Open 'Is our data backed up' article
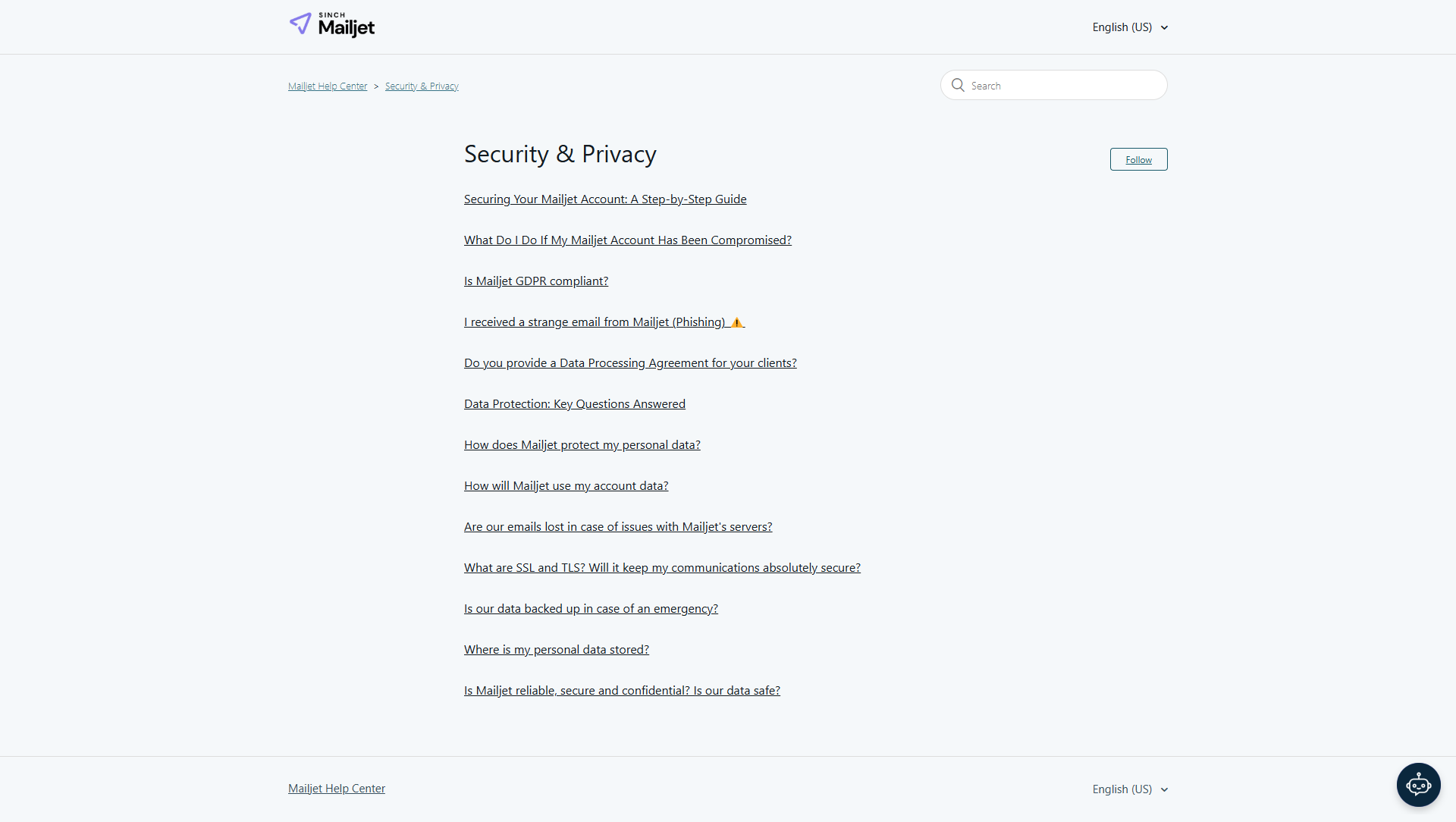Viewport: 1456px width, 822px height. coord(591,609)
